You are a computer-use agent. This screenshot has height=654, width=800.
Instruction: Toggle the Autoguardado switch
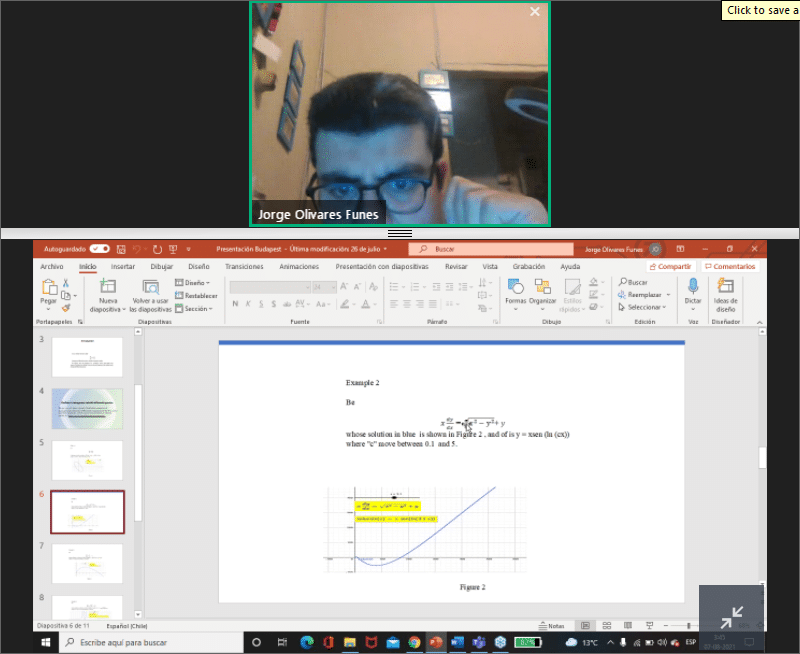tap(100, 248)
